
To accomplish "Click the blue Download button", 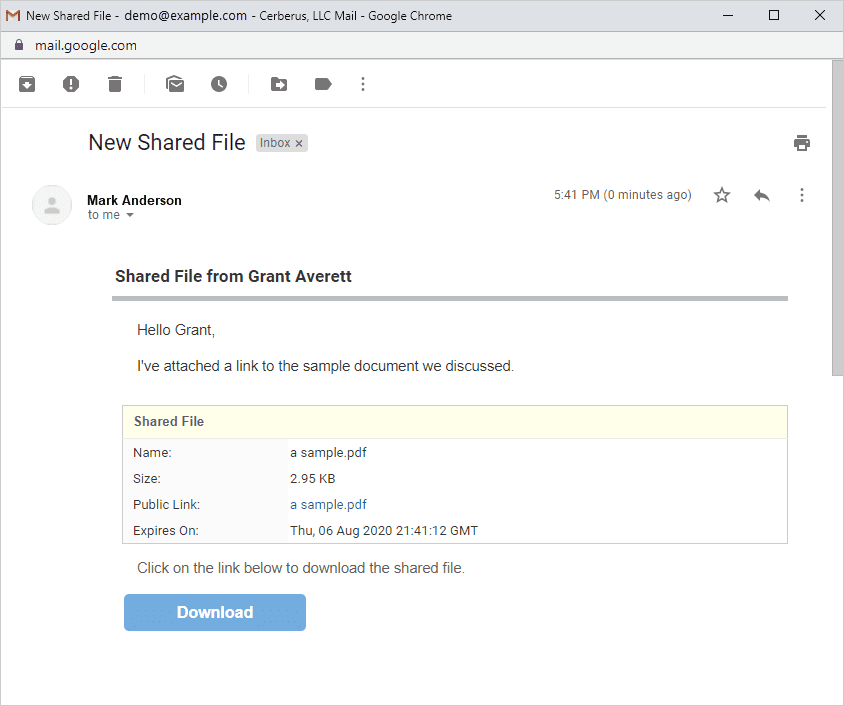I will (215, 612).
